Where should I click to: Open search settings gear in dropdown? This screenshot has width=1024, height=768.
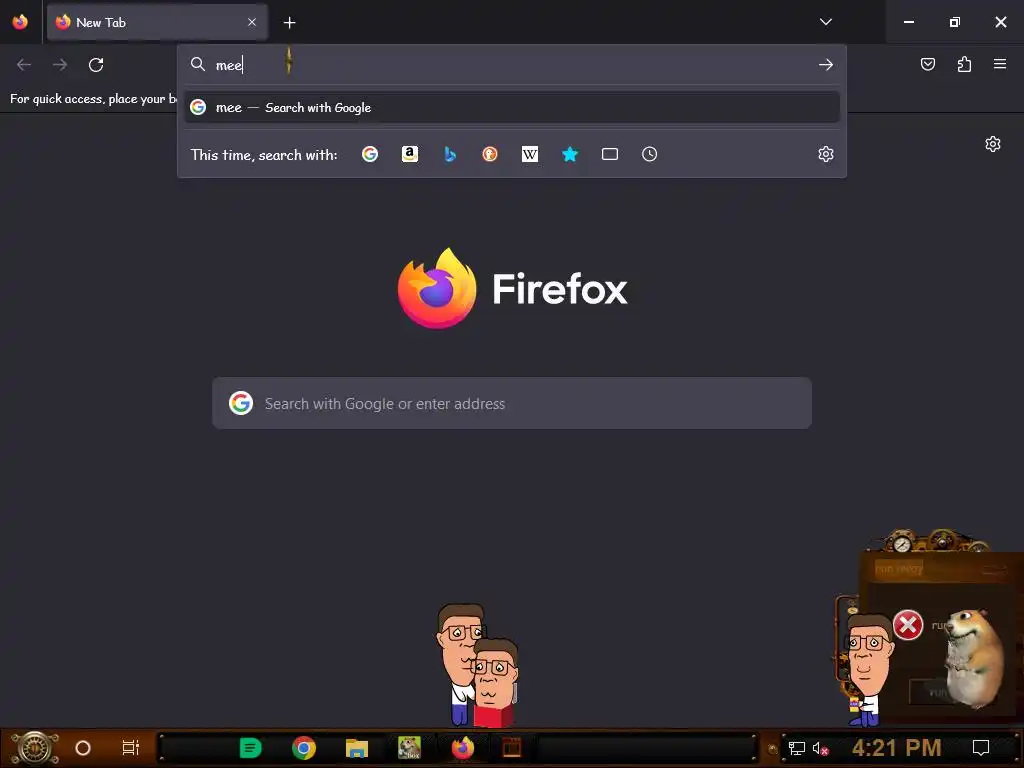click(825, 154)
